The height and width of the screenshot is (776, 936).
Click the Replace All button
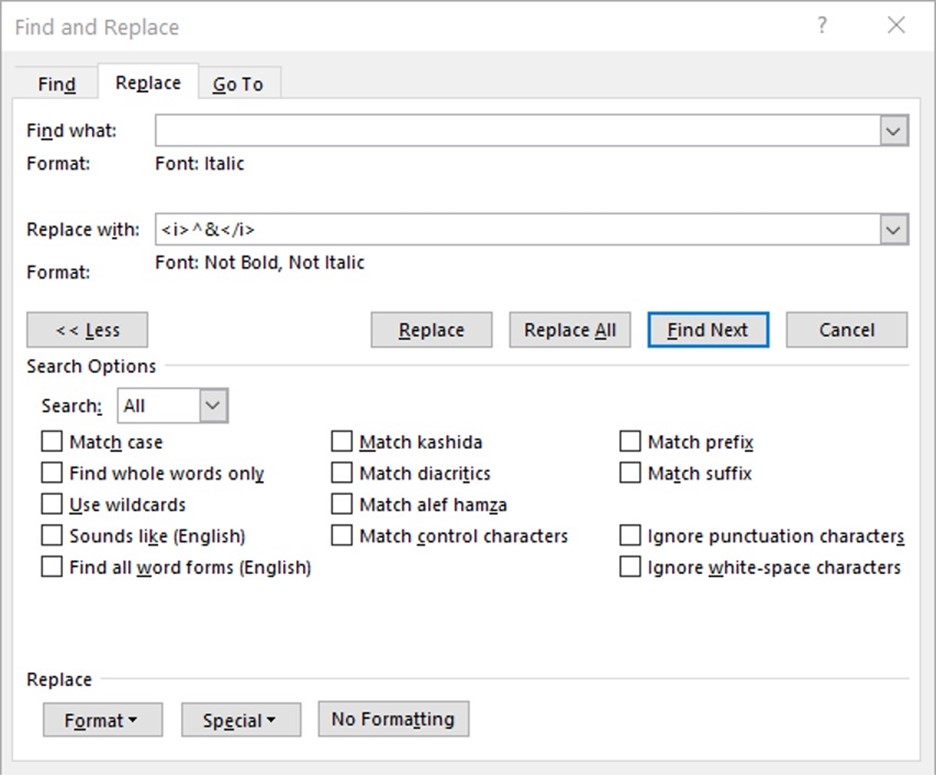(x=570, y=329)
